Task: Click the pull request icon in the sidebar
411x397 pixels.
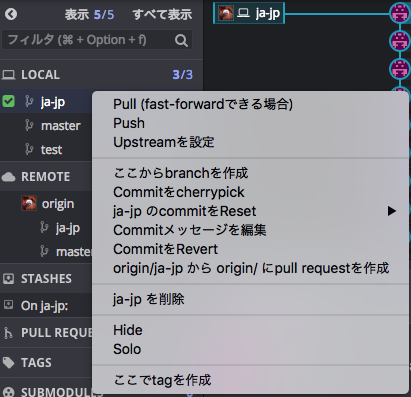Action: click(x=8, y=333)
